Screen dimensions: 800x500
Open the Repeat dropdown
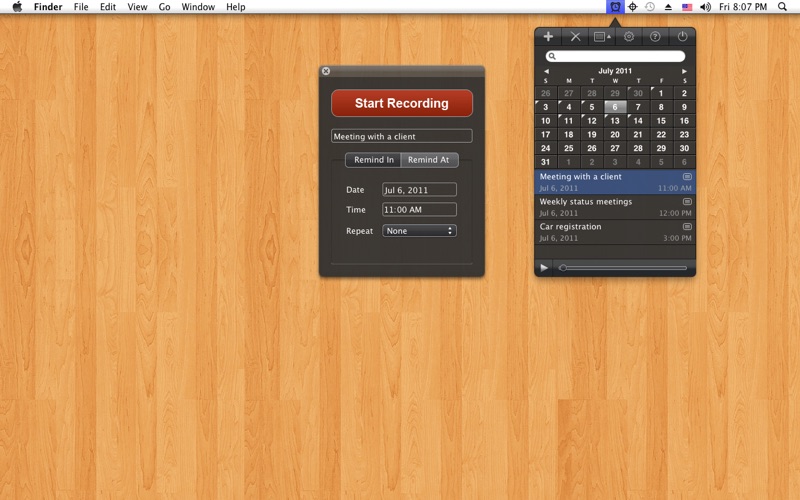[419, 231]
